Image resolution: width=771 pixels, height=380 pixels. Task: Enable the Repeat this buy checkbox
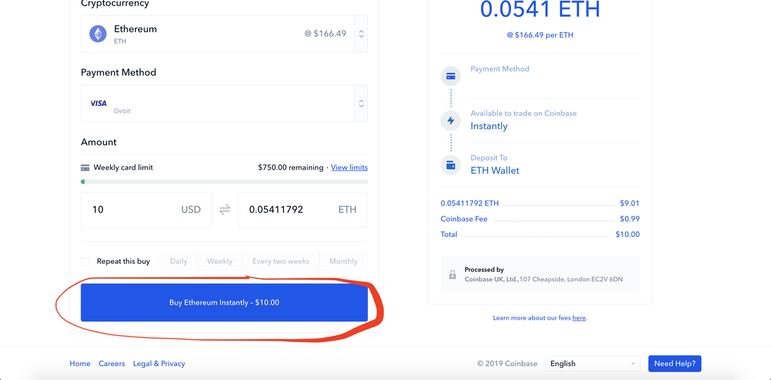(x=86, y=262)
